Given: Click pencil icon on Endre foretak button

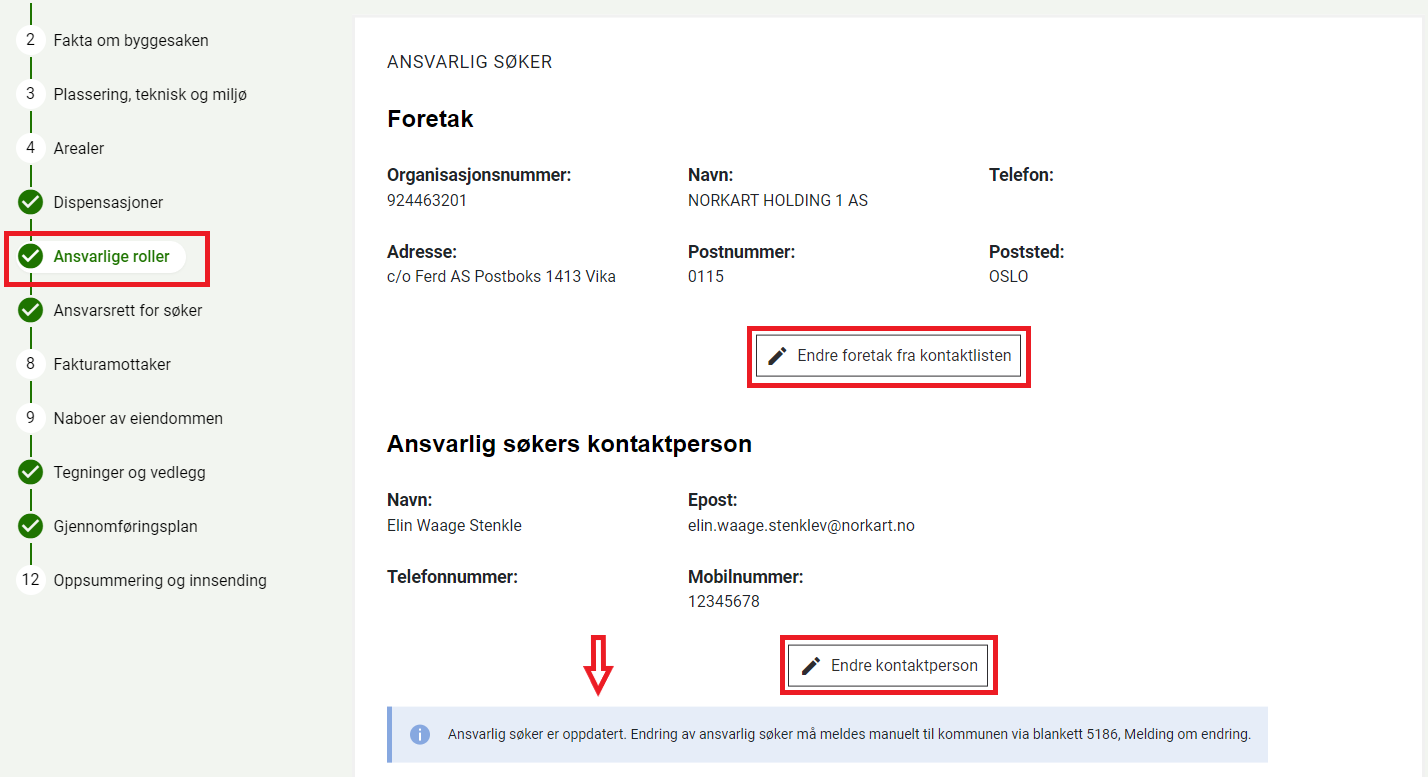Looking at the screenshot, I should (x=777, y=356).
